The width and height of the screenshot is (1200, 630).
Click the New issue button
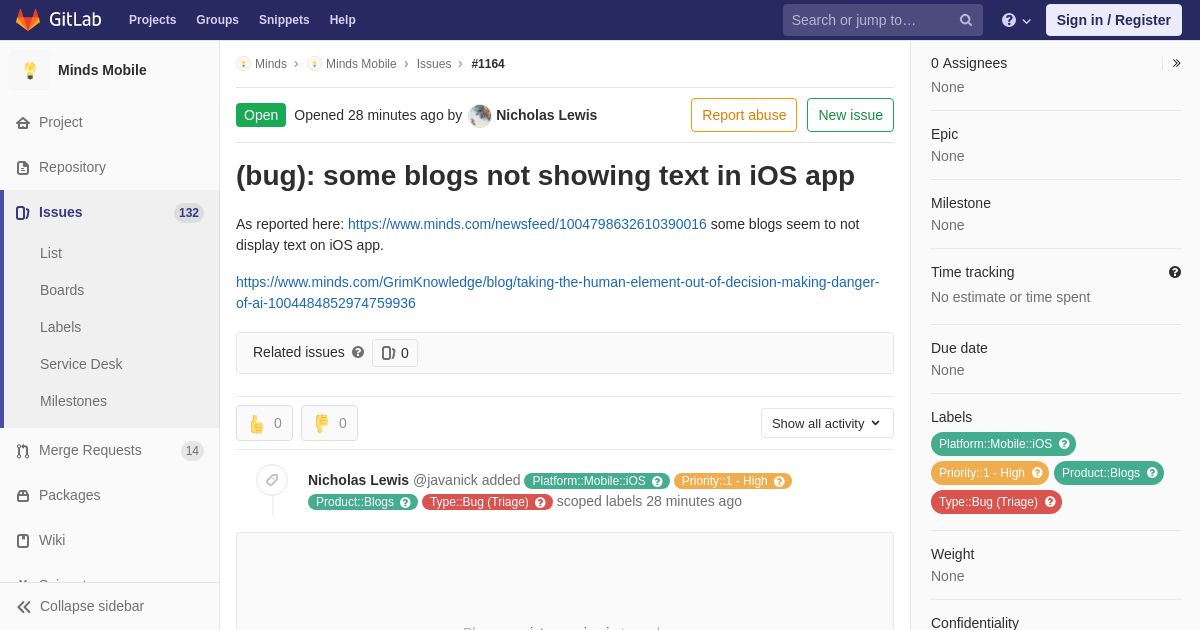(850, 115)
